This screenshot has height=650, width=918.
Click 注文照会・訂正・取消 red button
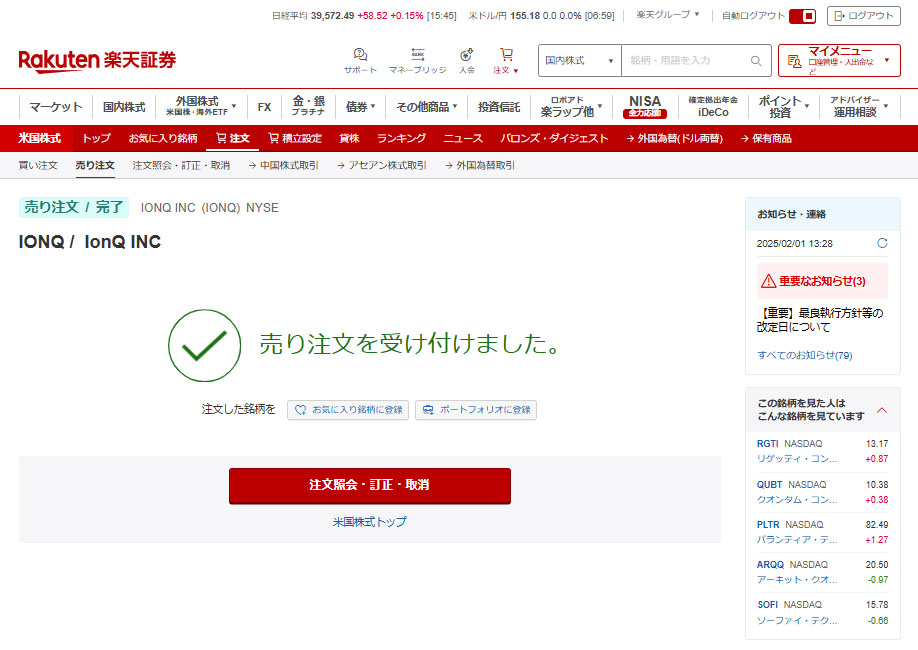point(369,485)
